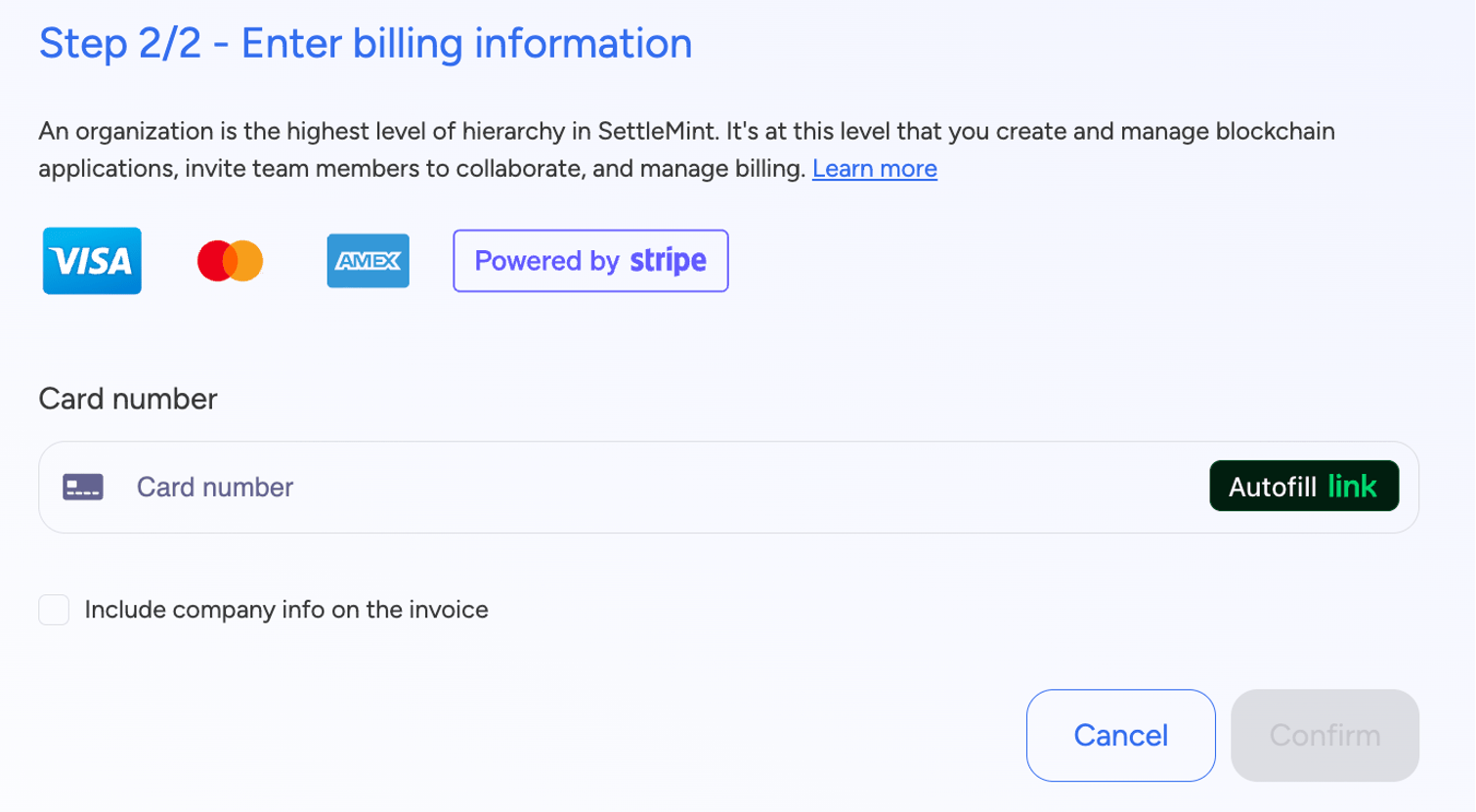This screenshot has width=1476, height=812.
Task: Open the 'Learn more' hyperlink
Action: coord(875,168)
